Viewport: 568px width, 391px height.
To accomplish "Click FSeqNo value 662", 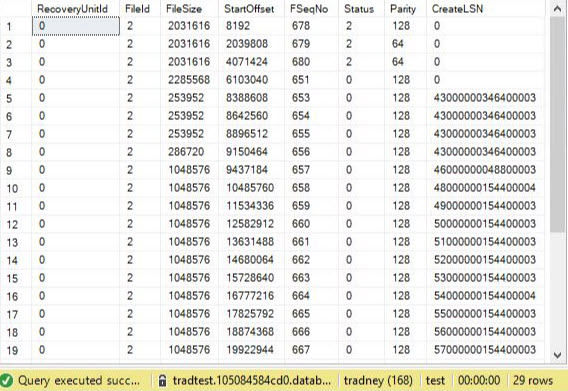I will coord(301,260).
